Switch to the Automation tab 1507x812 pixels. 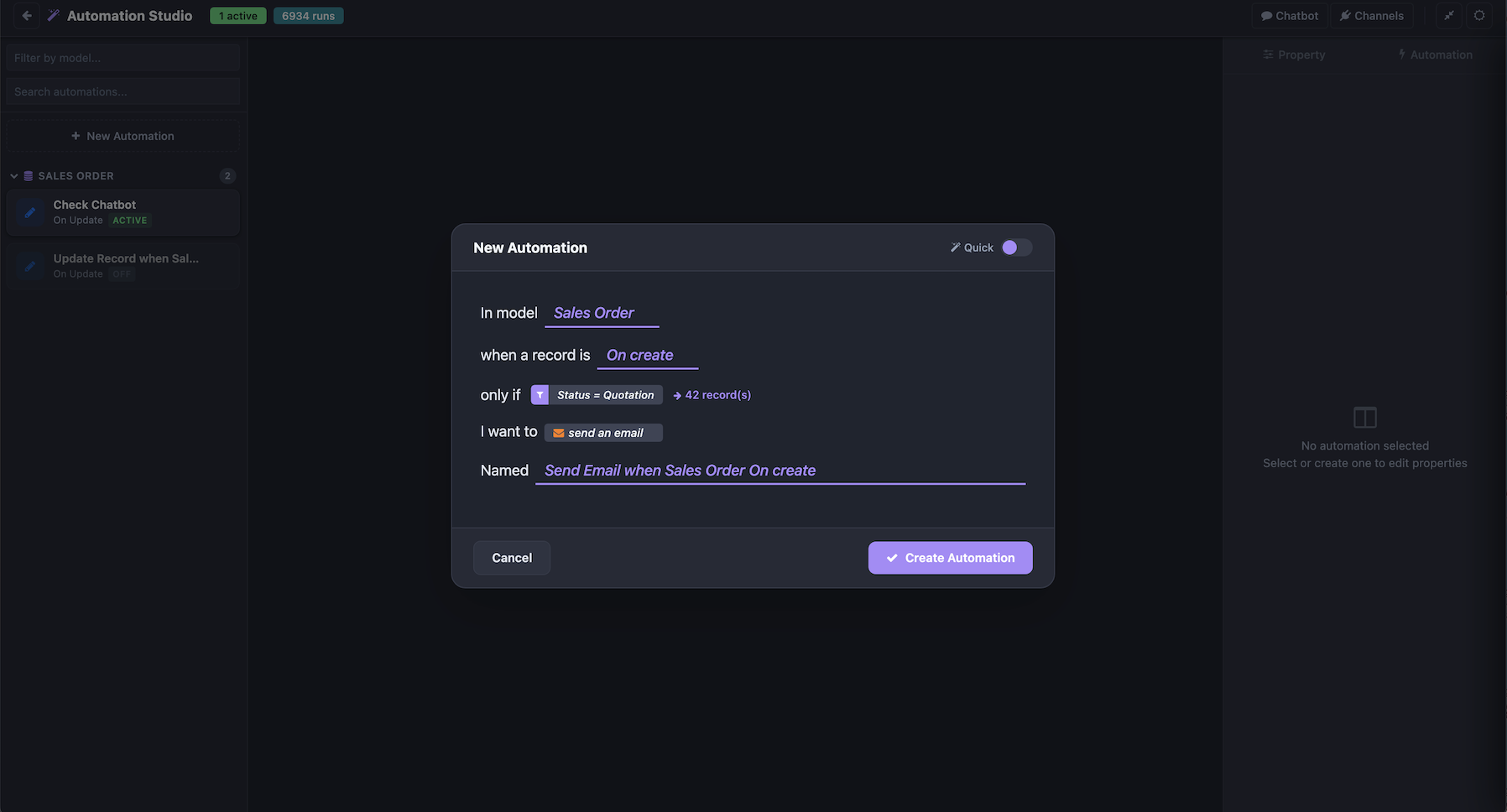point(1436,55)
